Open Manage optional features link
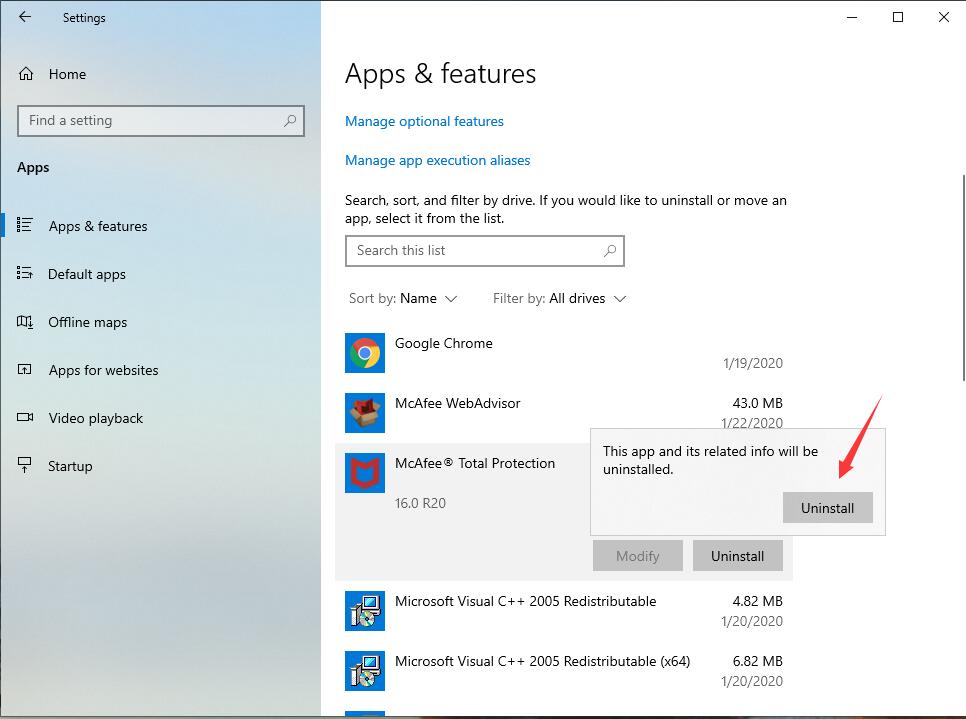 click(424, 121)
